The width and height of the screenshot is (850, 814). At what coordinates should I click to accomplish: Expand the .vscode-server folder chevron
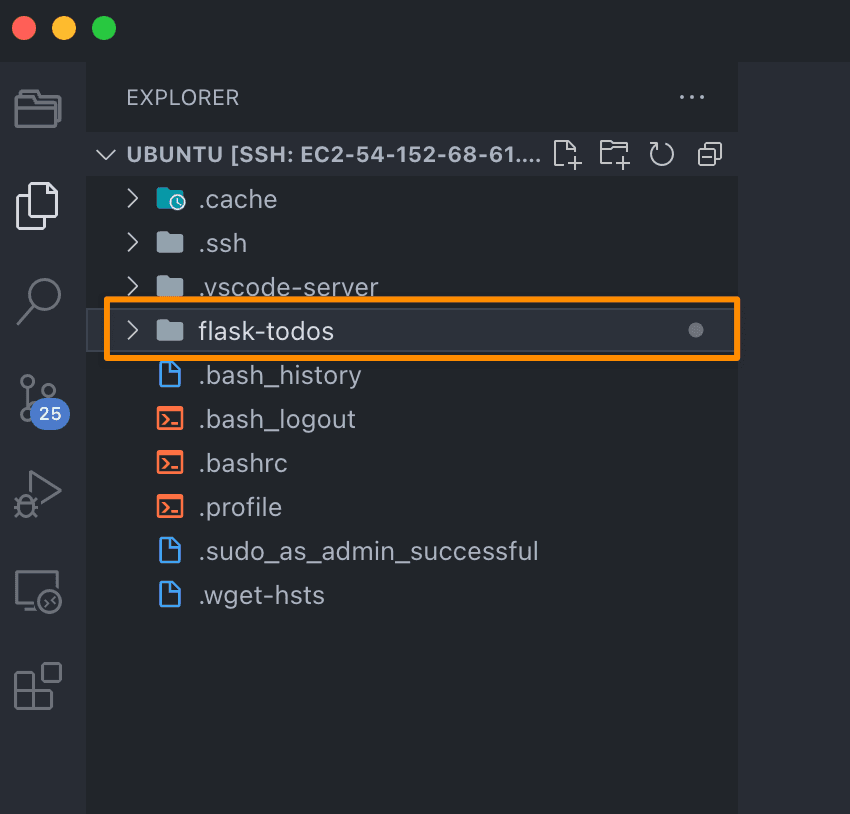133,285
